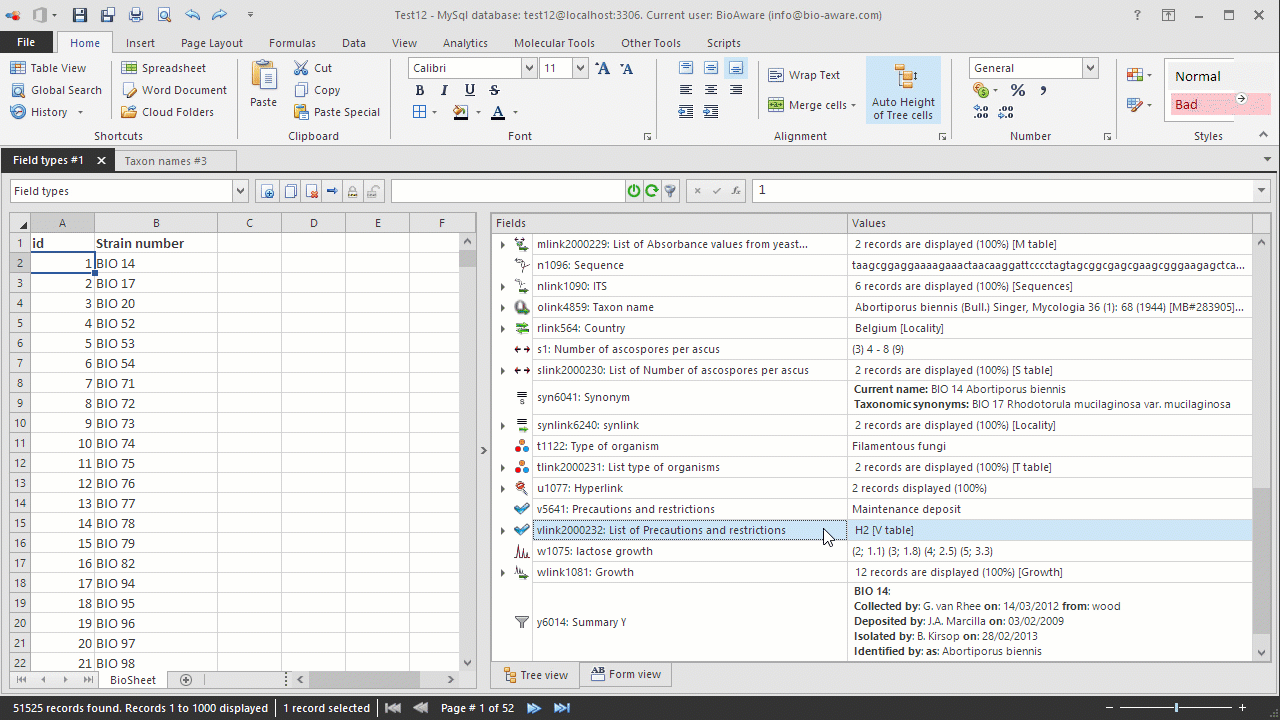Screen dimensions: 1280x720
Task: Cut the selection with scissors icon
Action: 313,68
